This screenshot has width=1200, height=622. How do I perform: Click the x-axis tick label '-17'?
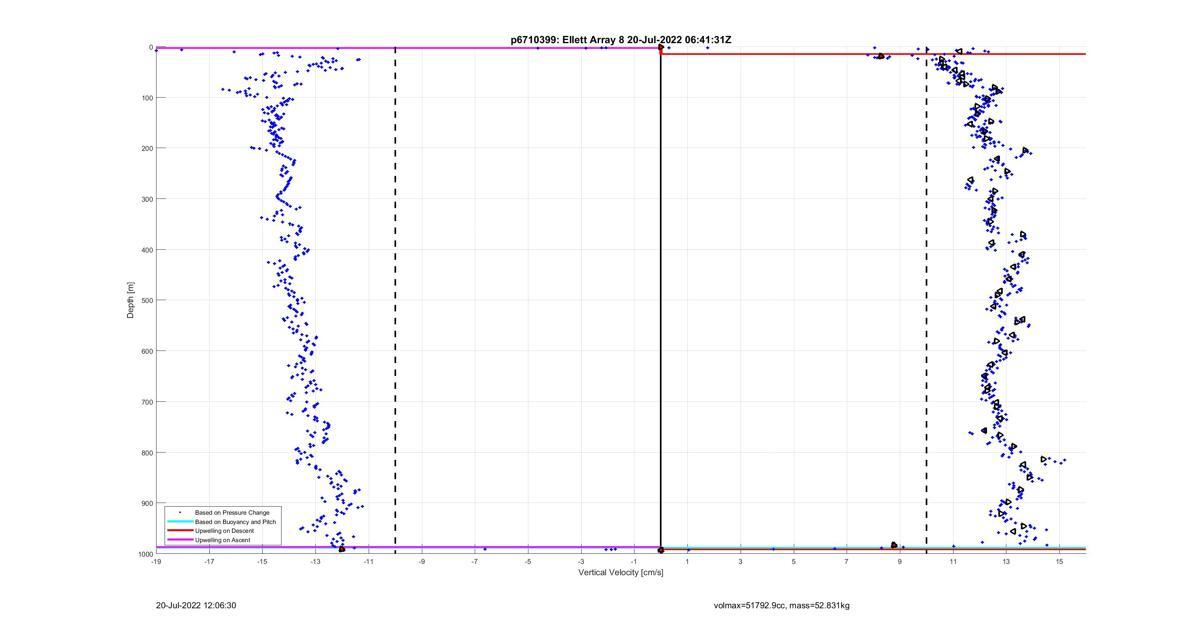(x=209, y=562)
